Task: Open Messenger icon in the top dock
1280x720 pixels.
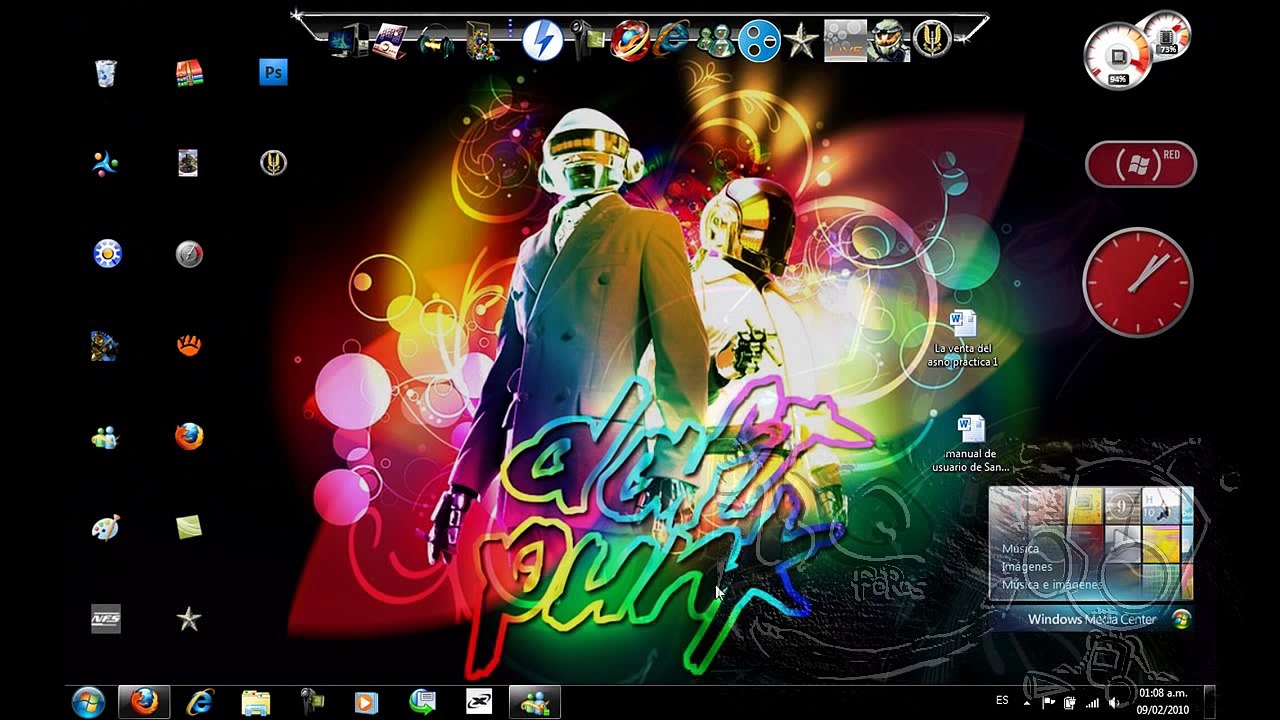Action: pyautogui.click(x=715, y=41)
